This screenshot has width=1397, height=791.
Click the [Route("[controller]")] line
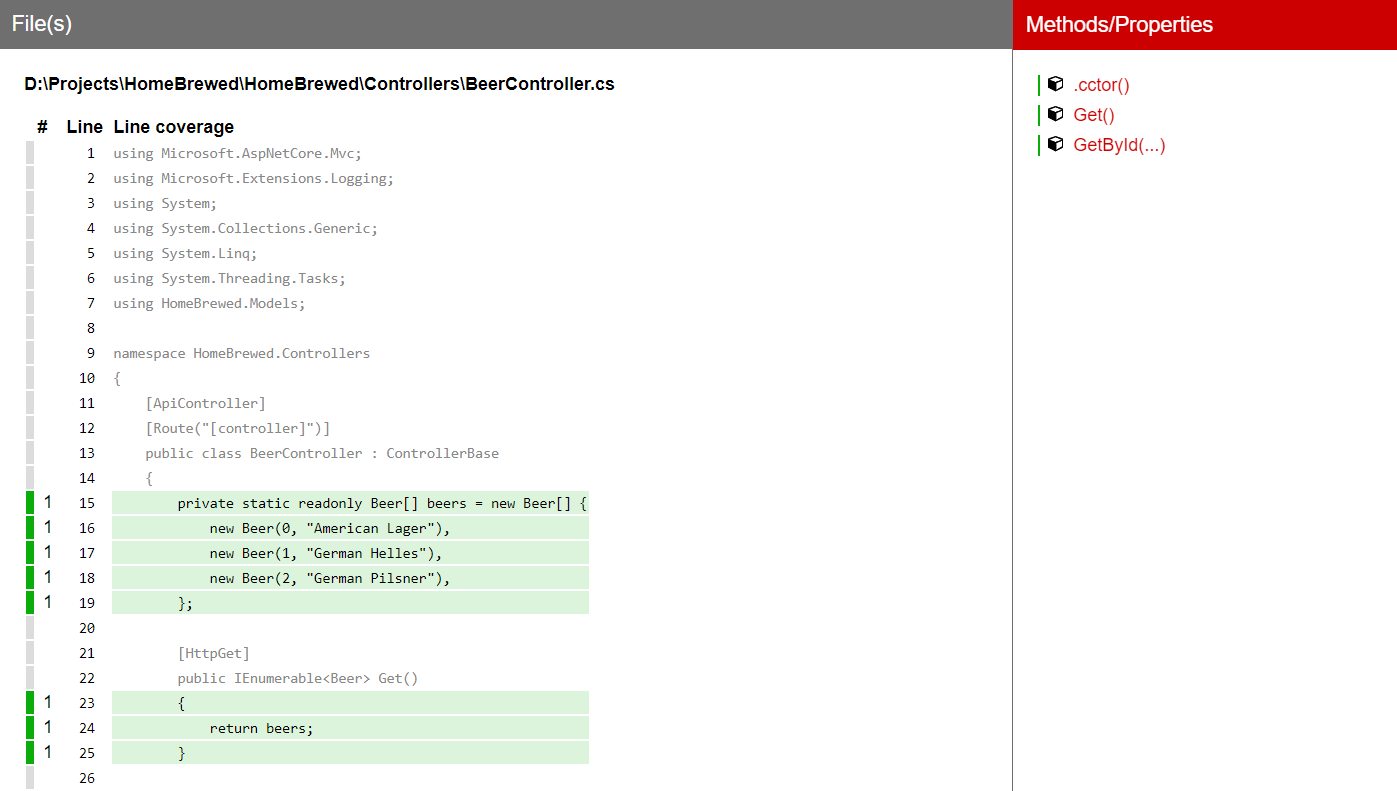point(237,428)
